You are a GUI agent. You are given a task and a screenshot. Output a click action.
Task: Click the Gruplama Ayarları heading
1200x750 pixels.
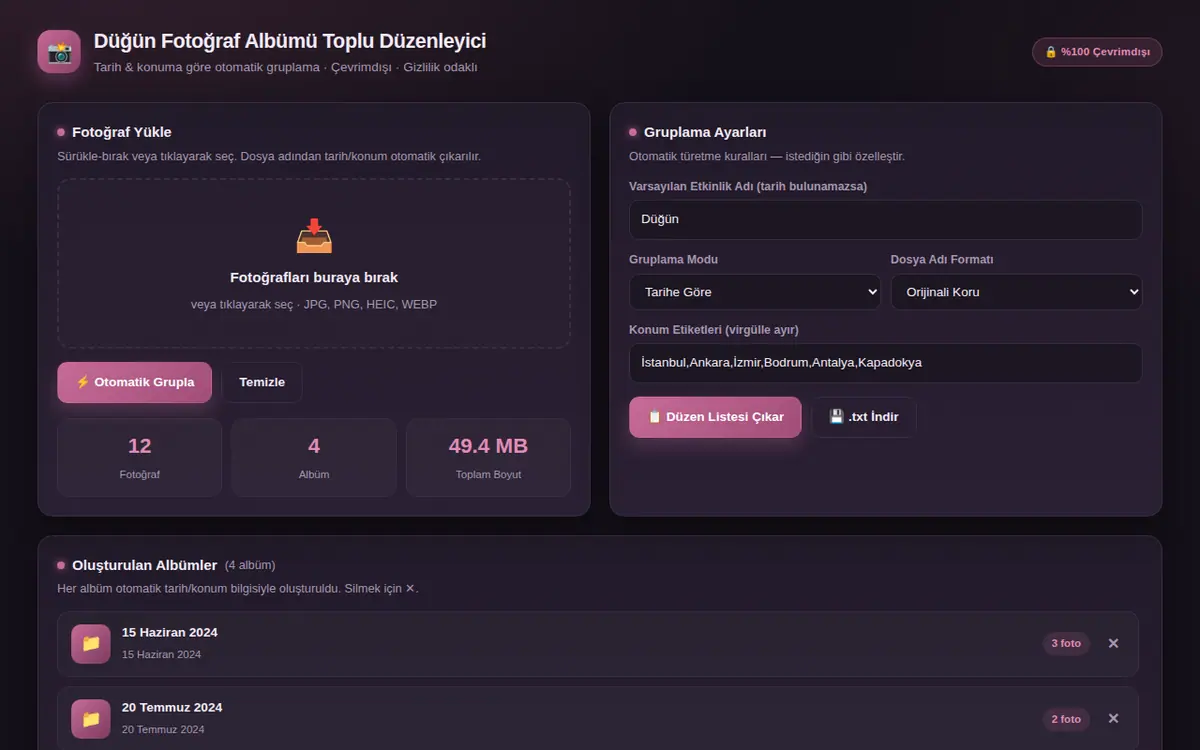705,132
